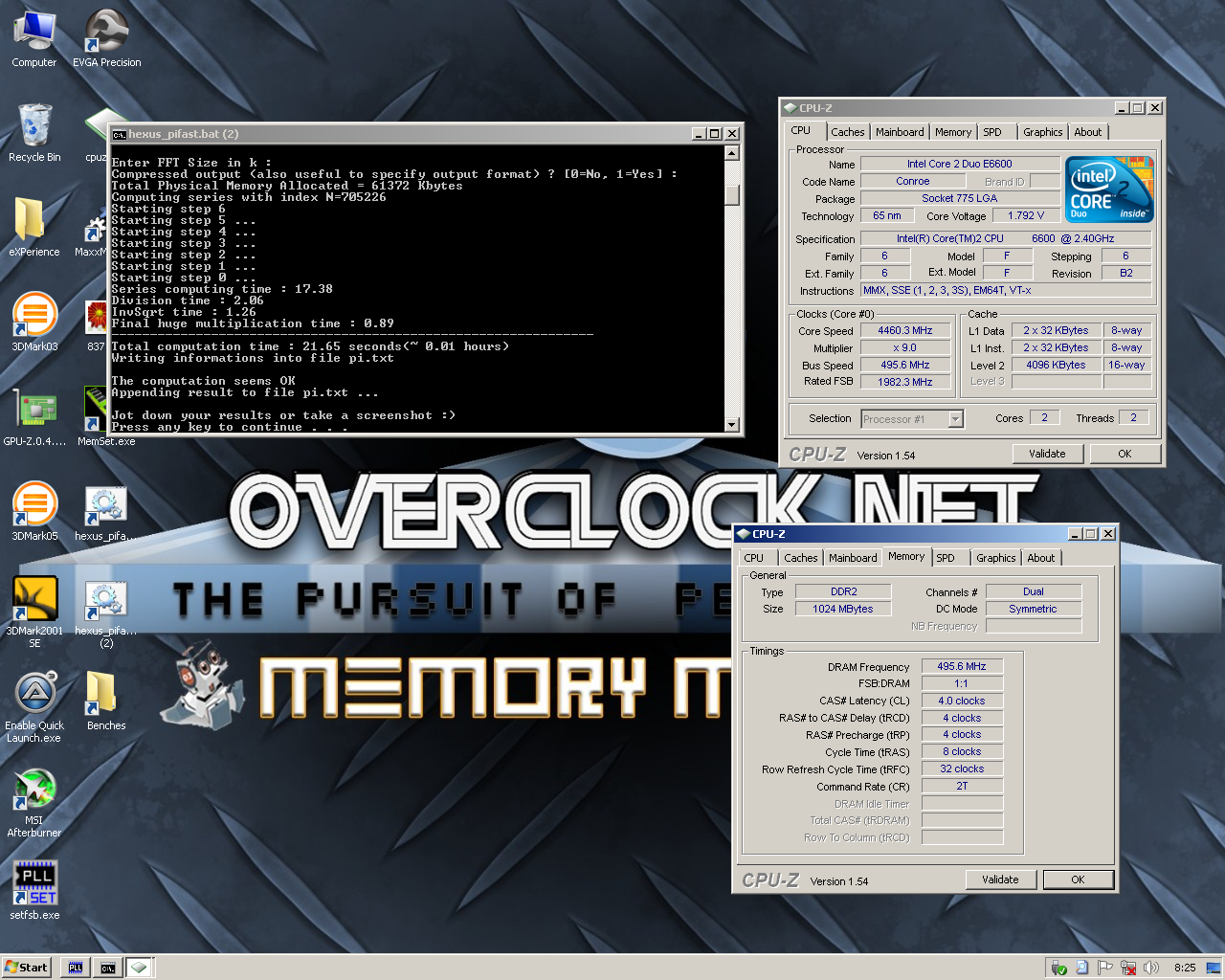
Task: Click Validate in top CPU-Z window
Action: (1047, 454)
